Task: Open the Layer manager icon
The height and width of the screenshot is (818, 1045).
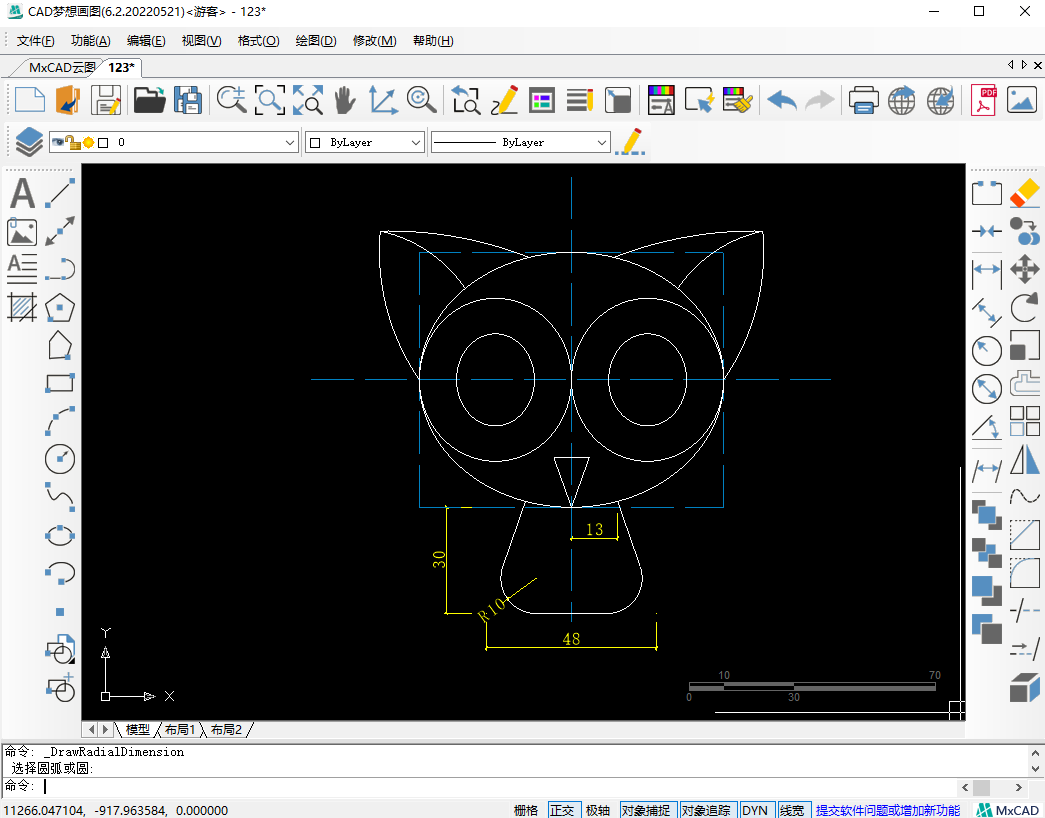Action: (x=29, y=142)
